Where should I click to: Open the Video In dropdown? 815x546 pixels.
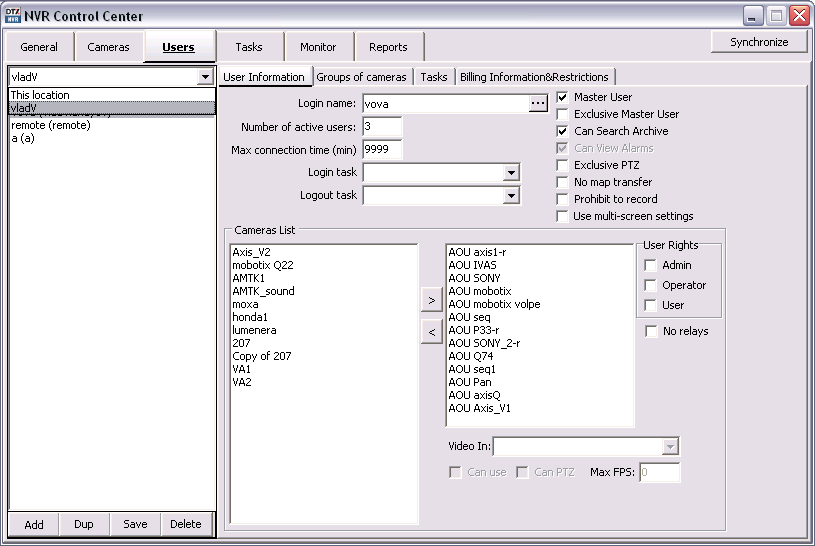pyautogui.click(x=671, y=447)
